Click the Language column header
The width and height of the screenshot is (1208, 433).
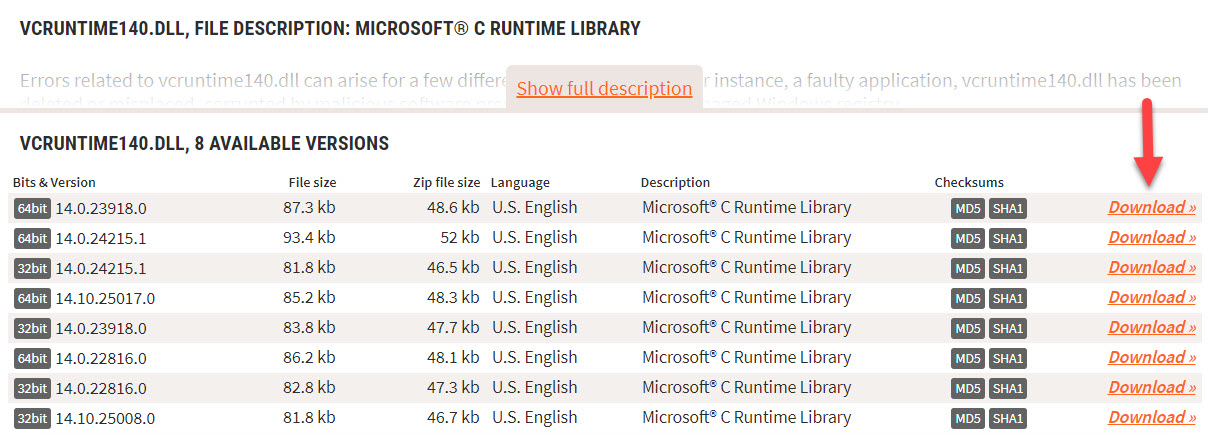520,183
